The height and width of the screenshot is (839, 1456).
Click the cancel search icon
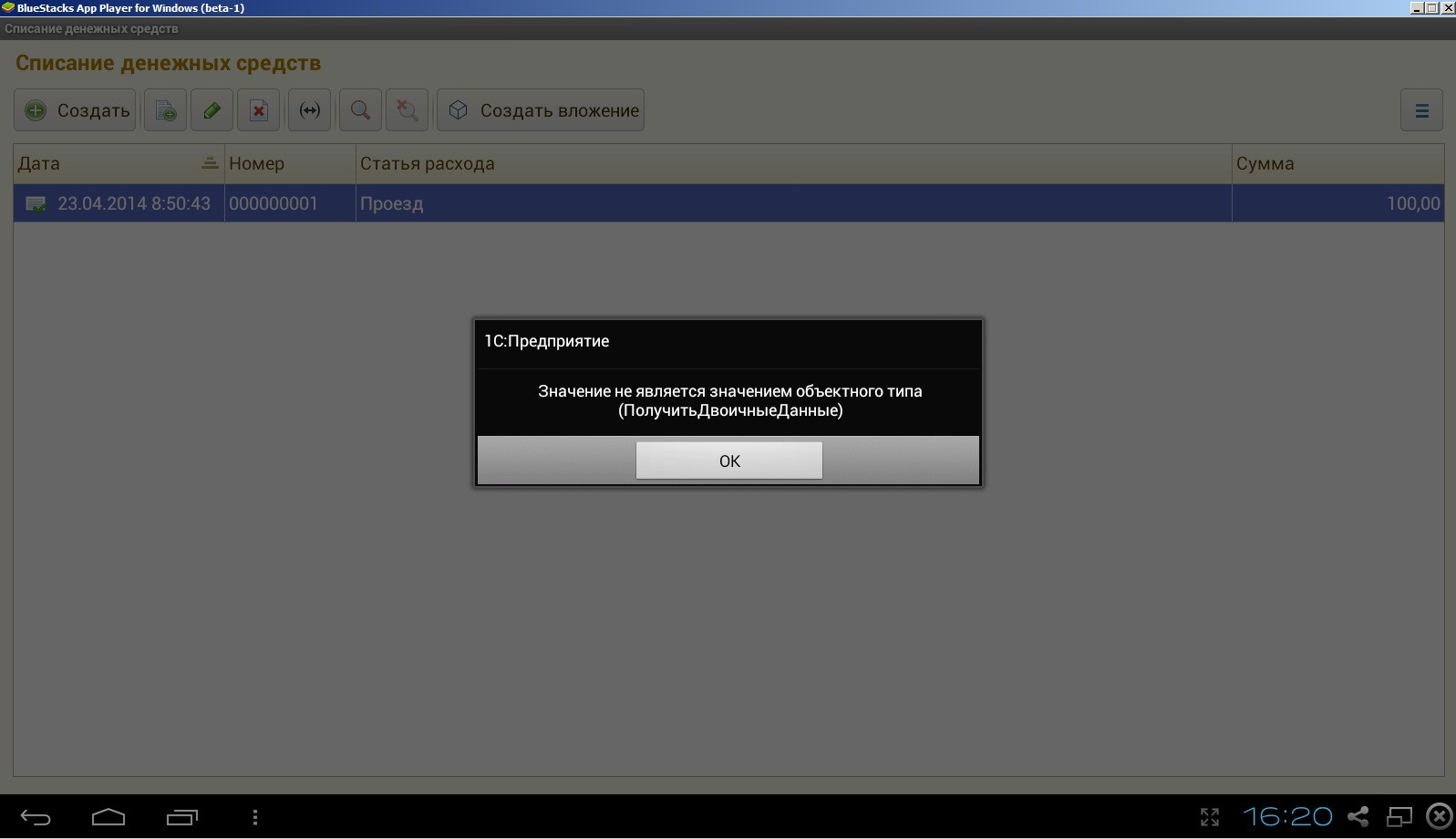click(x=408, y=110)
